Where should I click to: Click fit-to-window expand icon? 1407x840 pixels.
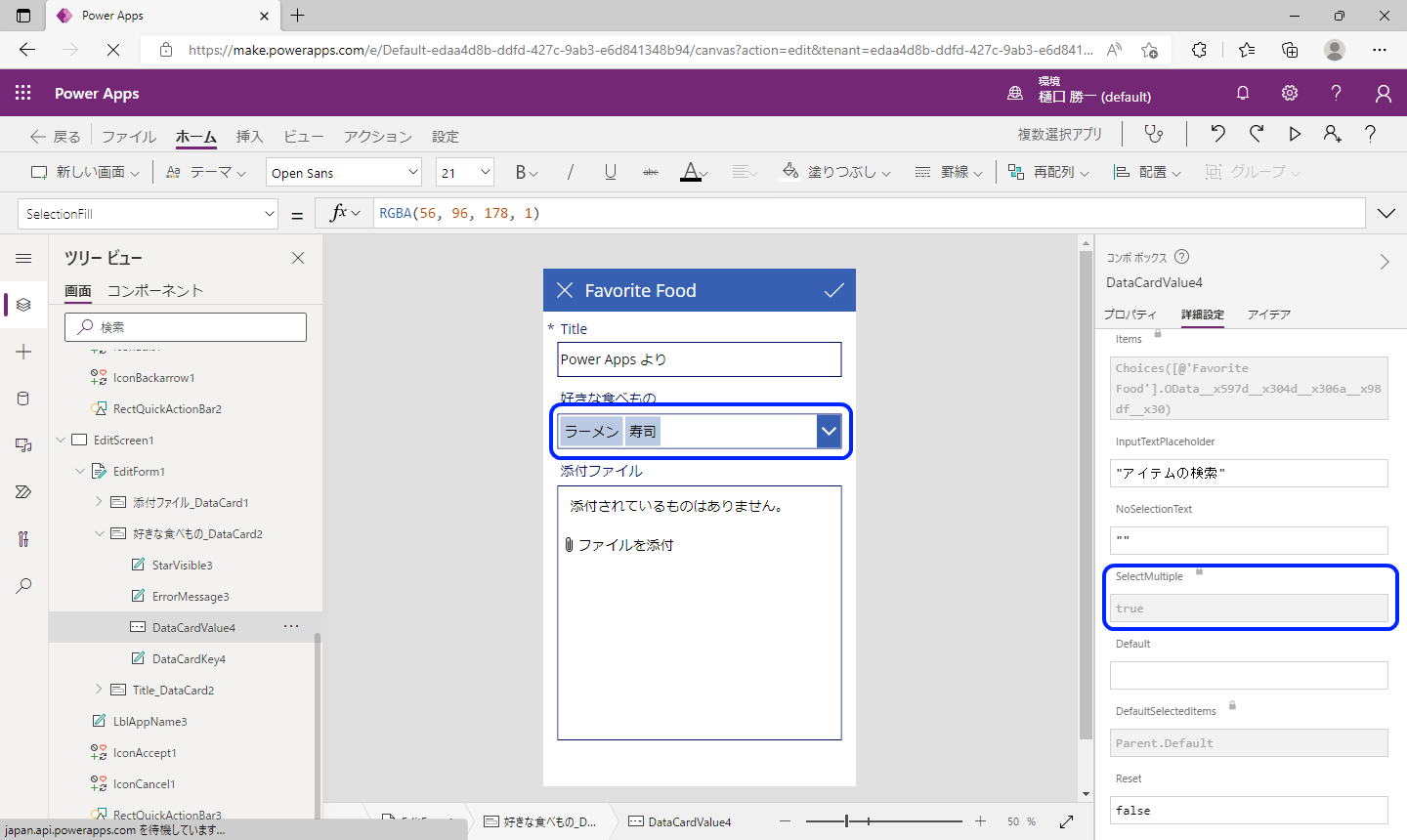pyautogui.click(x=1066, y=822)
